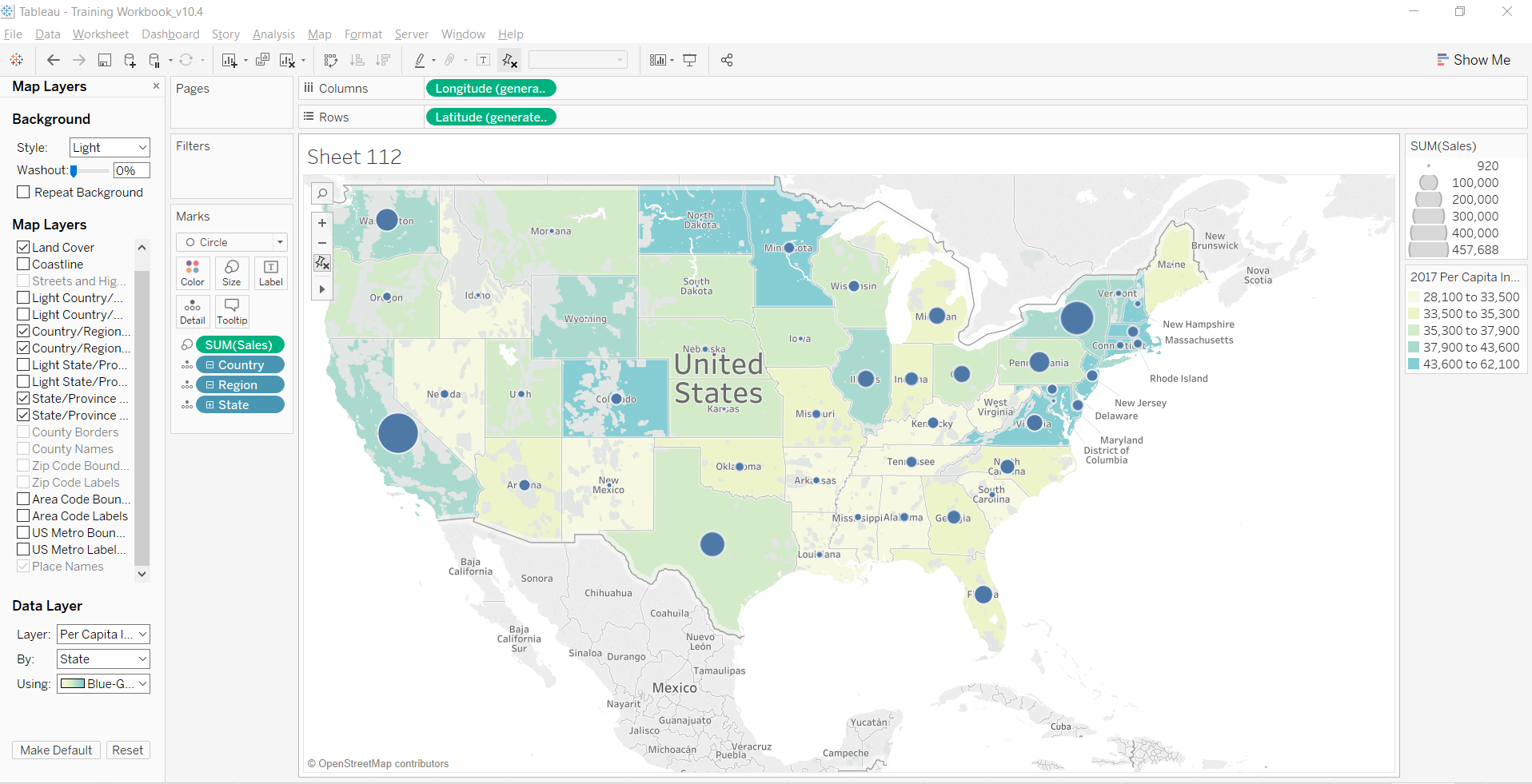
Task: Click the Group members paperclip icon
Action: (x=450, y=60)
